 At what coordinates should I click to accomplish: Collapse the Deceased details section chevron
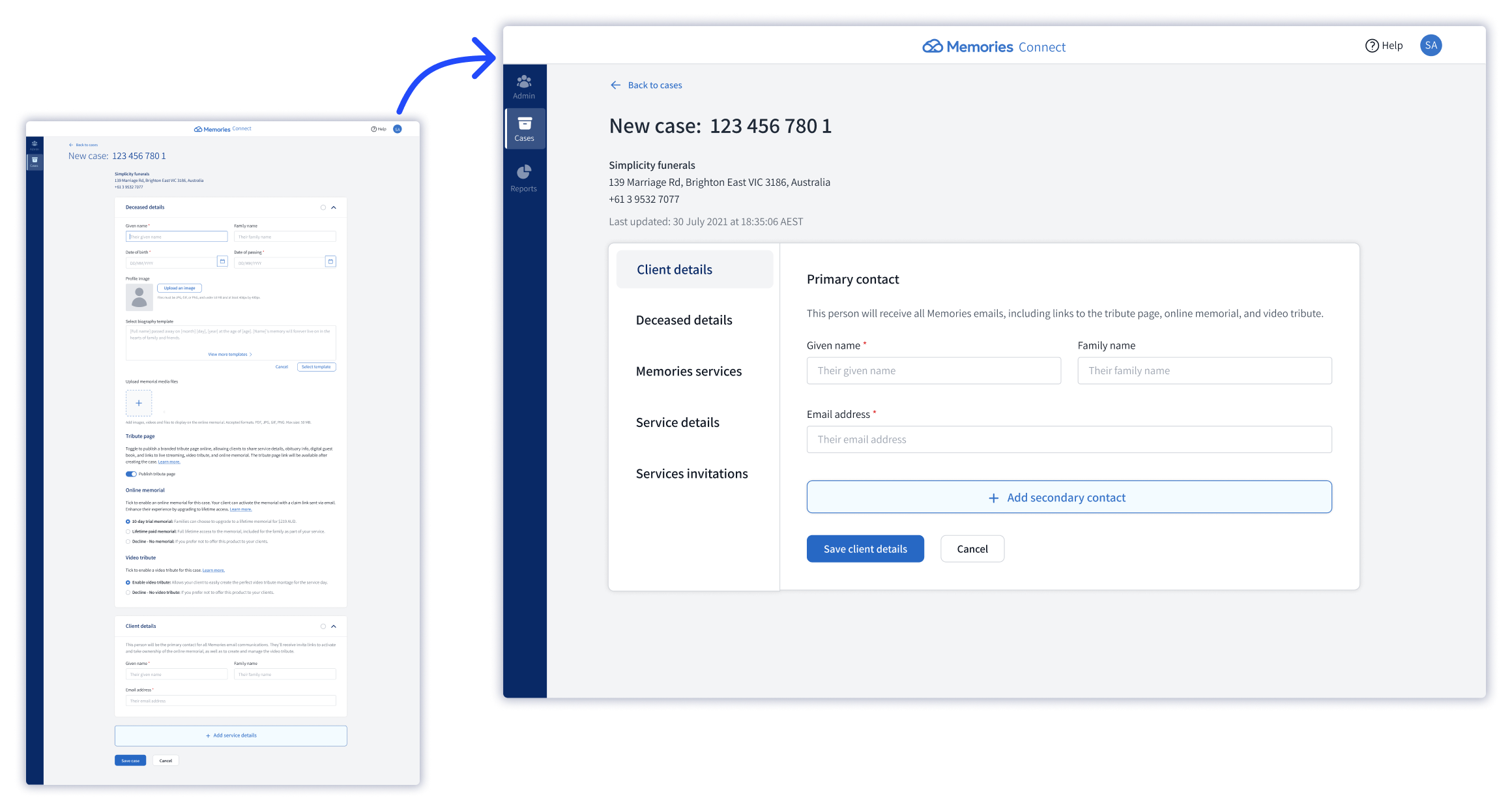point(334,207)
